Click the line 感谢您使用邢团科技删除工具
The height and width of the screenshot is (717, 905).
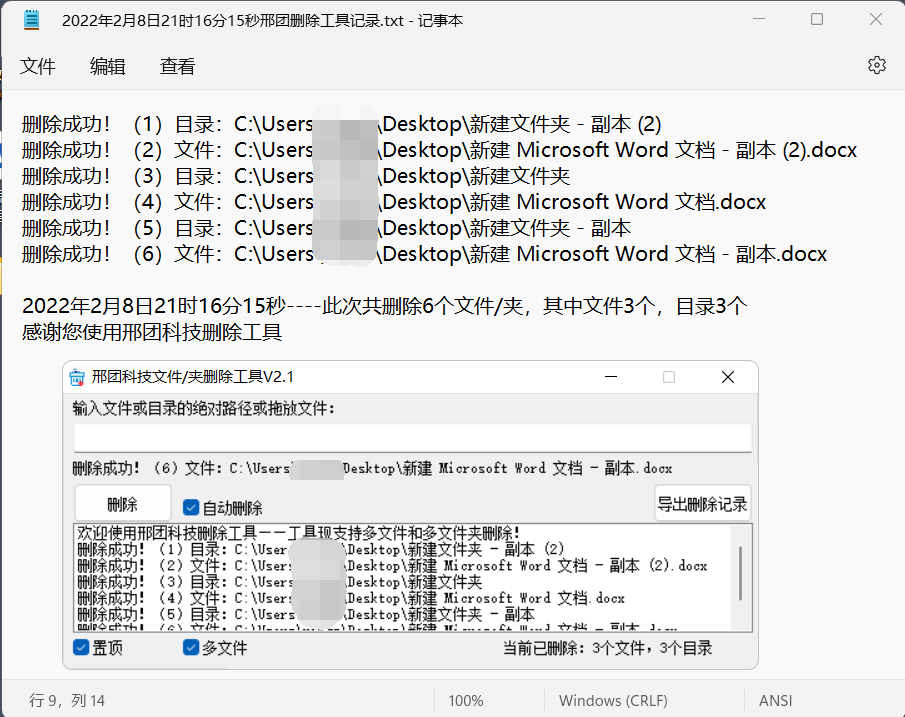coord(152,332)
